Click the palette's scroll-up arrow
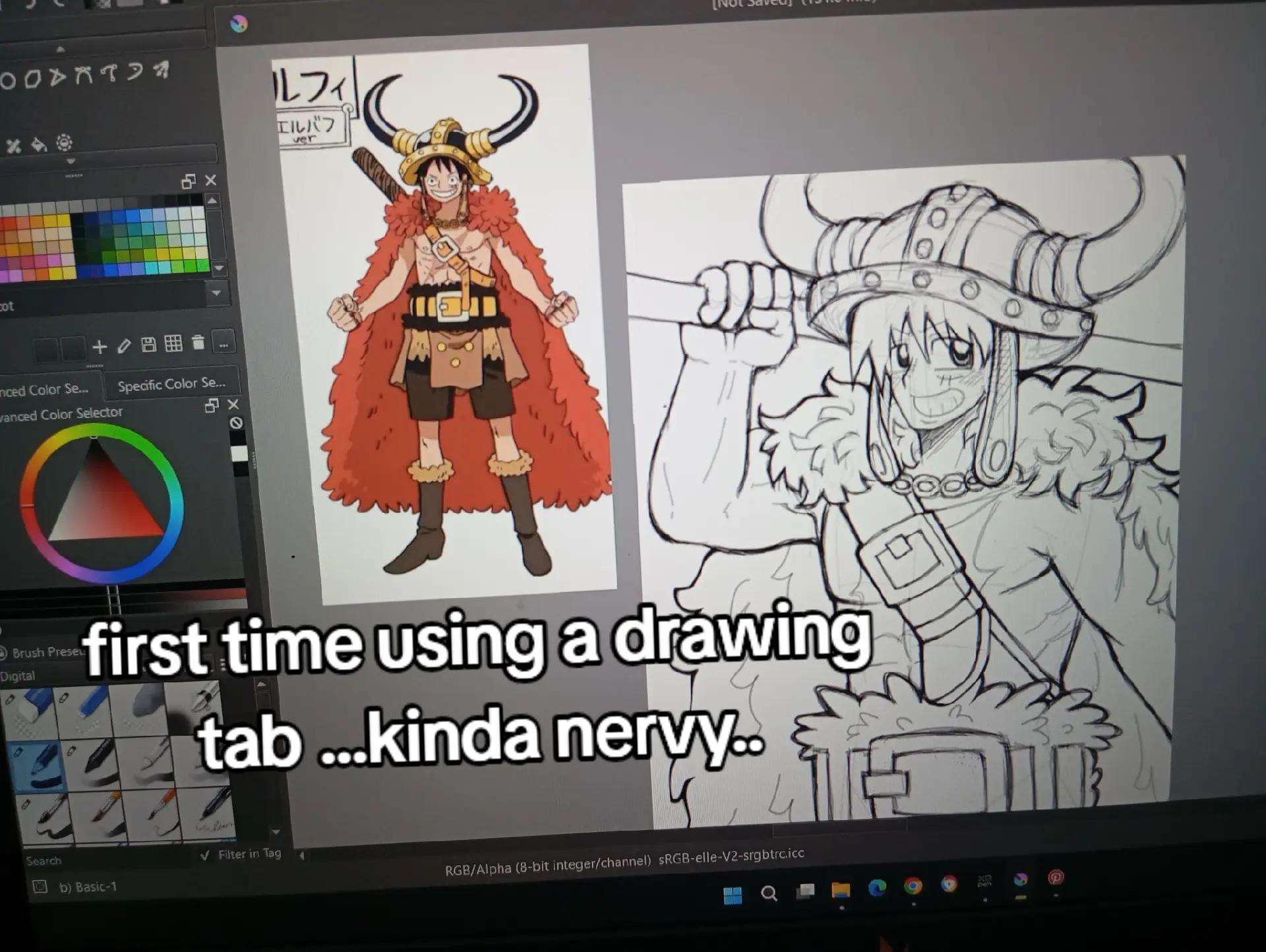1266x952 pixels. 212,200
